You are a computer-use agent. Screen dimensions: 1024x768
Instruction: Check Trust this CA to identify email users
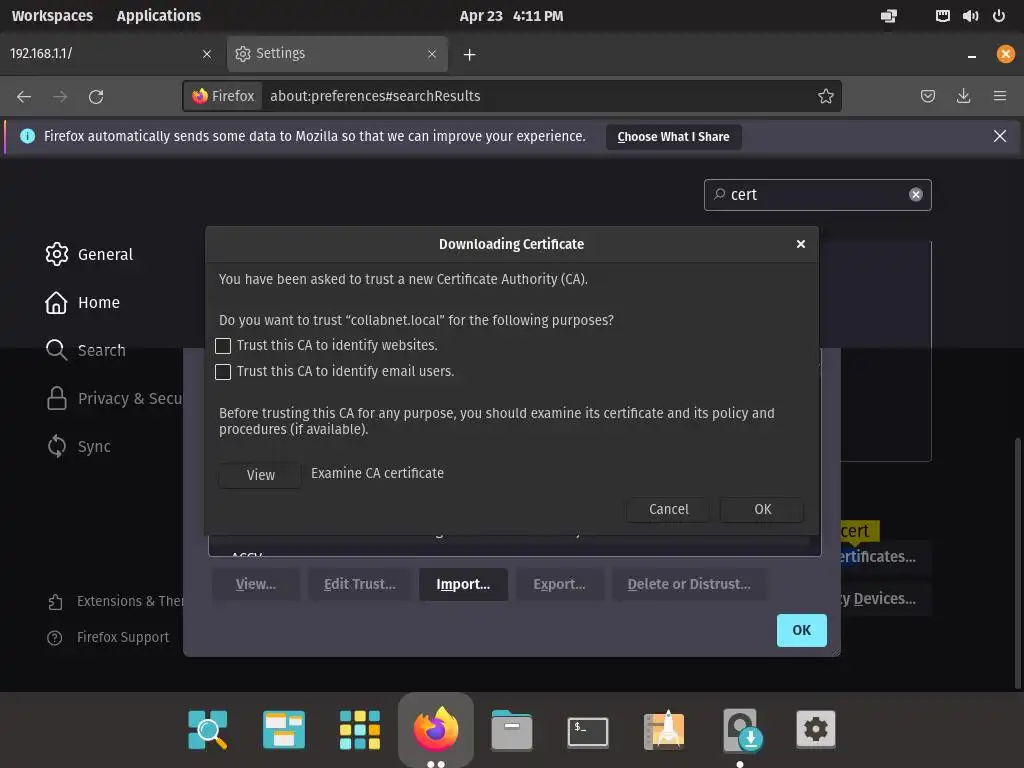[x=223, y=372]
